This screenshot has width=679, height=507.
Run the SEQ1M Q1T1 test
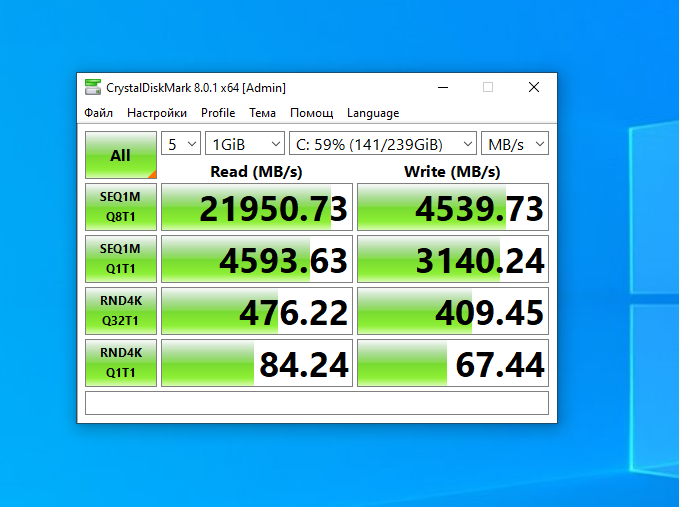pos(121,259)
